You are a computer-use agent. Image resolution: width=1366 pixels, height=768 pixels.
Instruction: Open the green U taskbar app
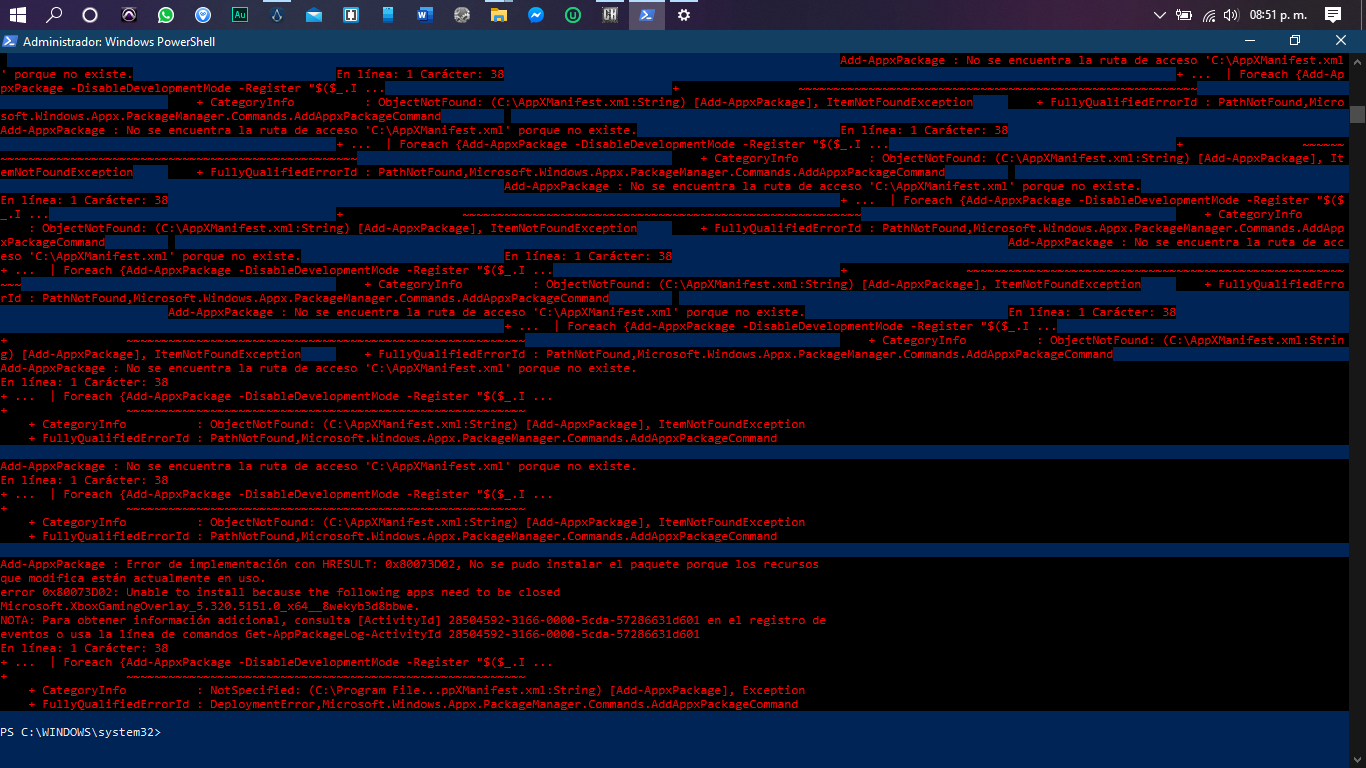573,15
